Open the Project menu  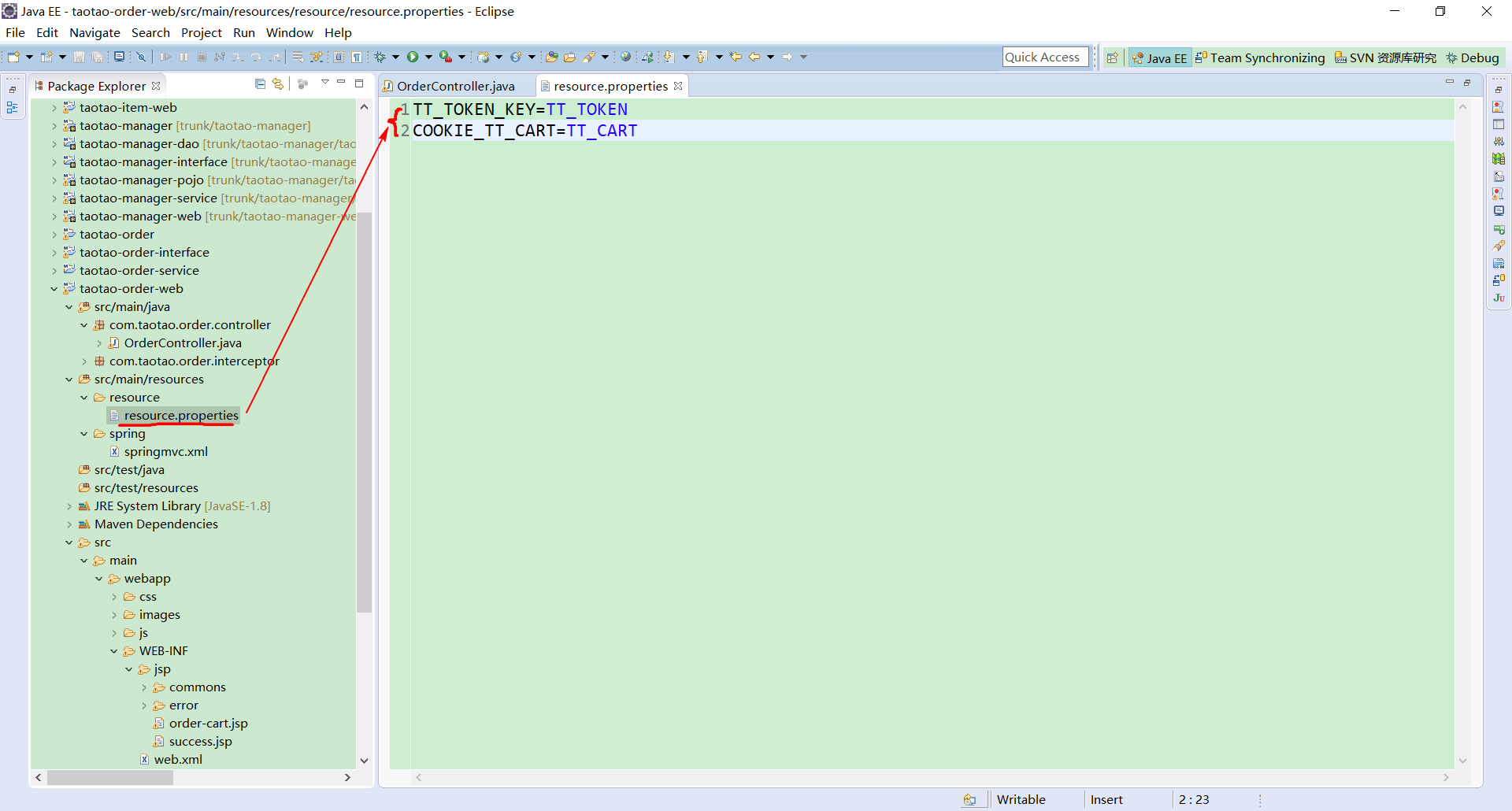(202, 32)
